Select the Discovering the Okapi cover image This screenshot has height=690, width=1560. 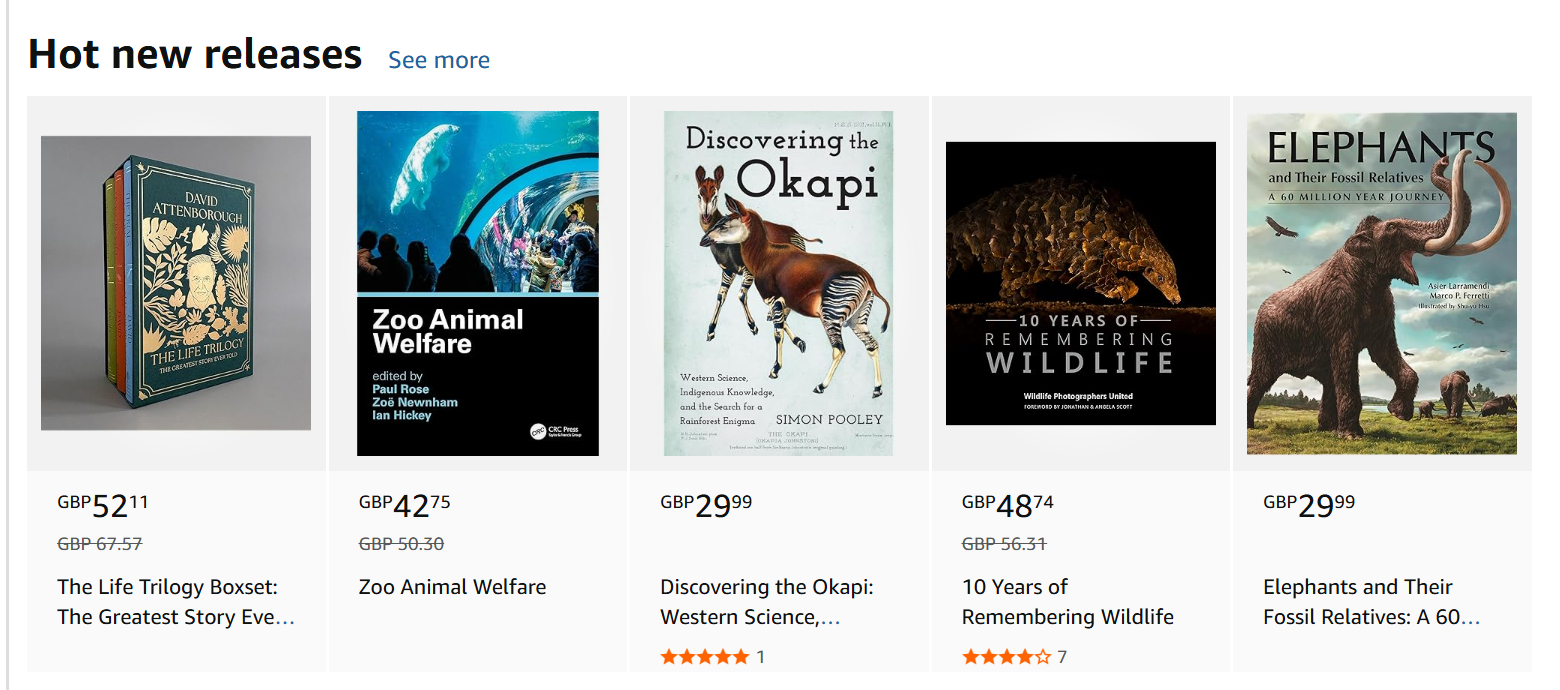tap(778, 283)
